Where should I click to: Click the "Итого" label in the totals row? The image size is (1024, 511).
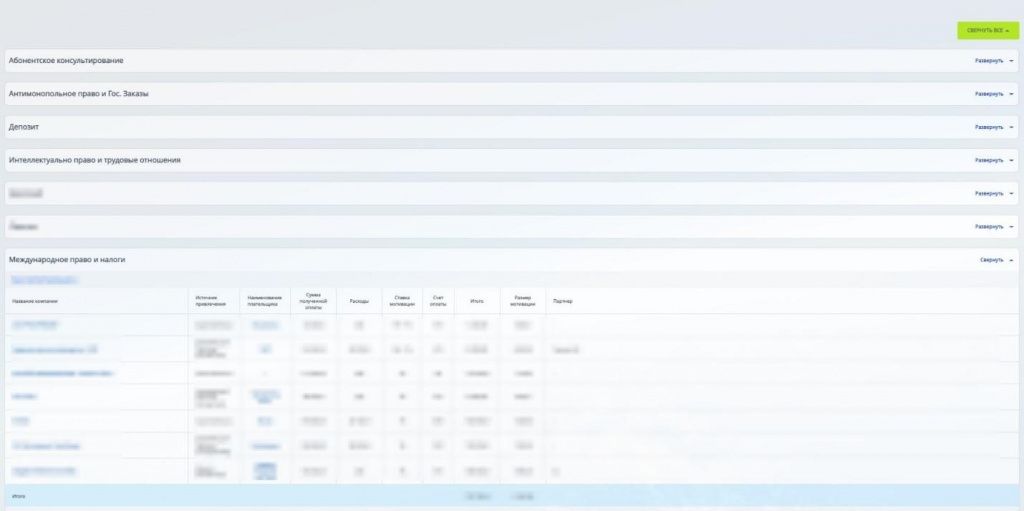(18, 495)
